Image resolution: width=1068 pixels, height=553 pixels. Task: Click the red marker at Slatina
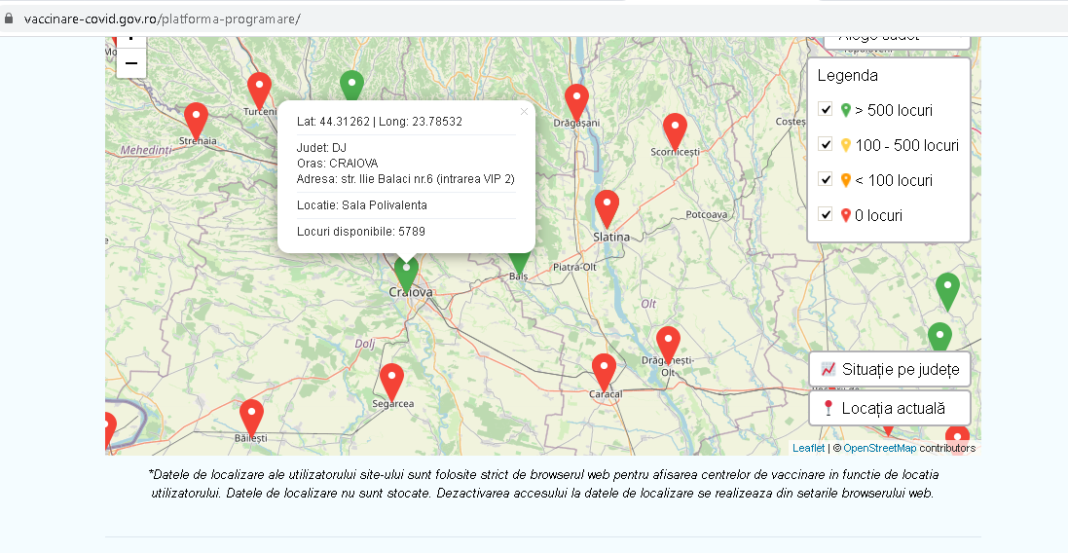point(607,208)
